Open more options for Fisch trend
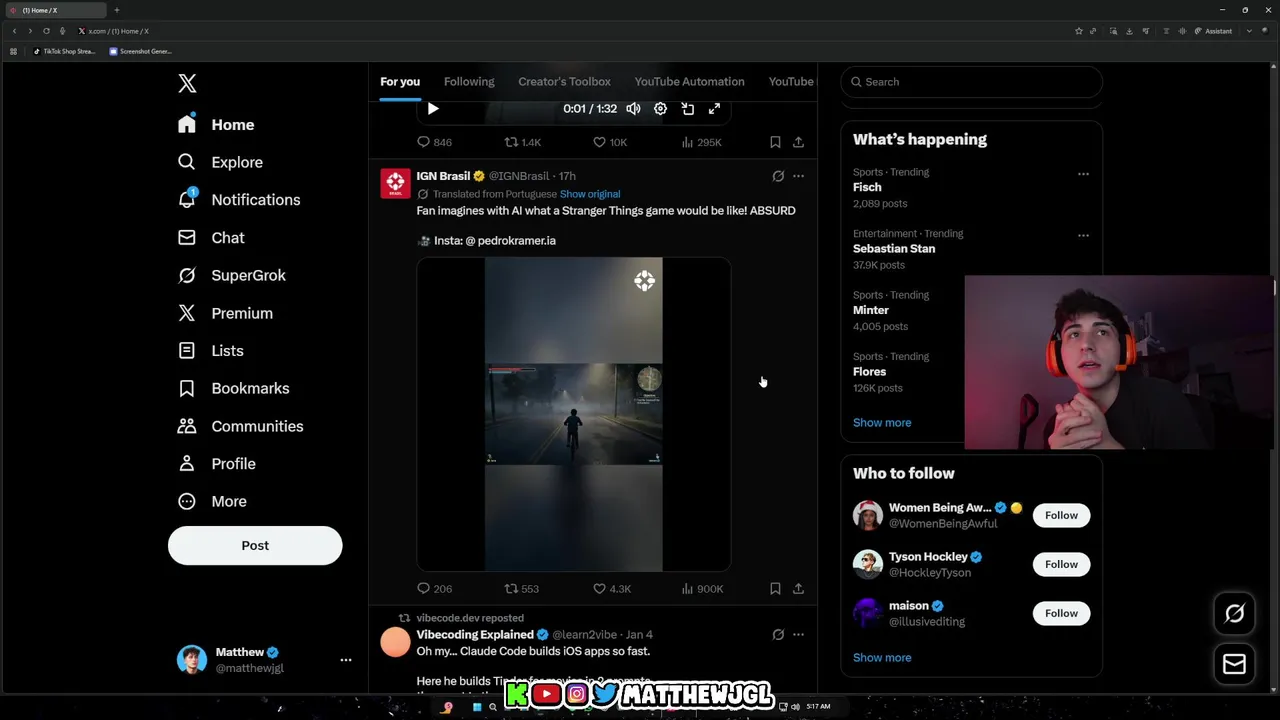Viewport: 1280px width, 720px height. tap(1083, 174)
